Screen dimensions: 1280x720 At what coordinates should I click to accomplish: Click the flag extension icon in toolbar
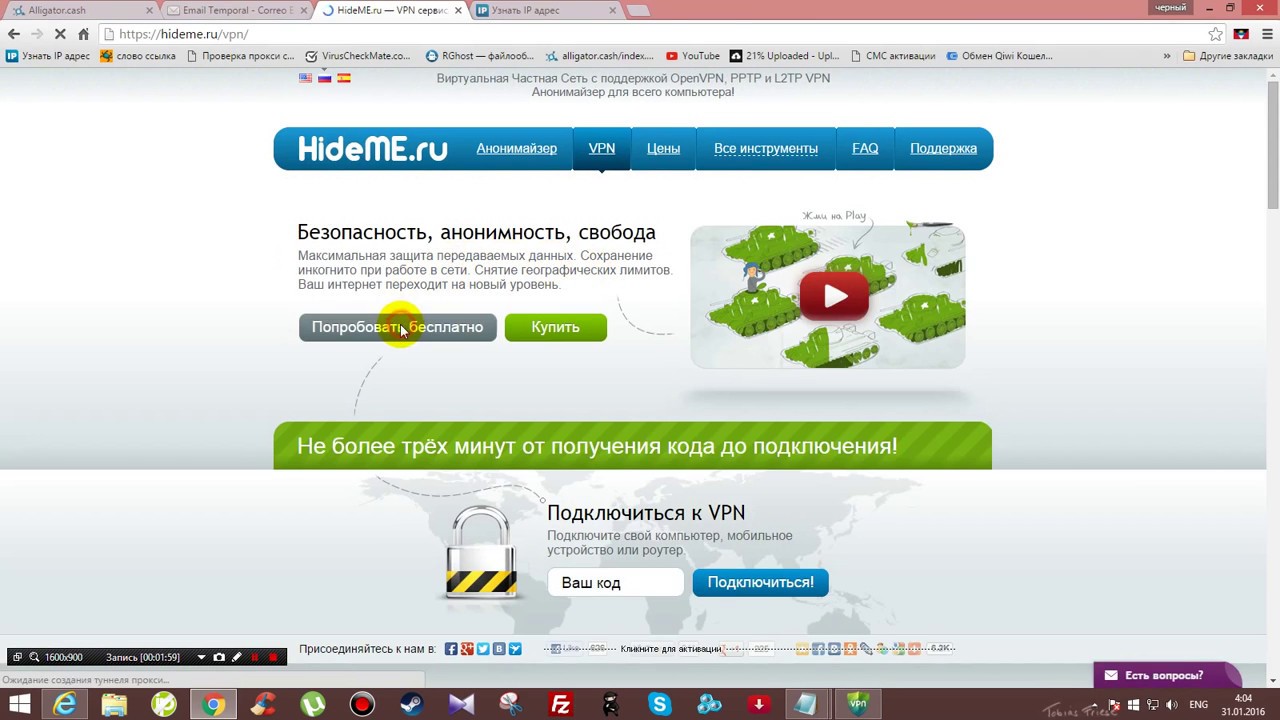(x=1241, y=34)
